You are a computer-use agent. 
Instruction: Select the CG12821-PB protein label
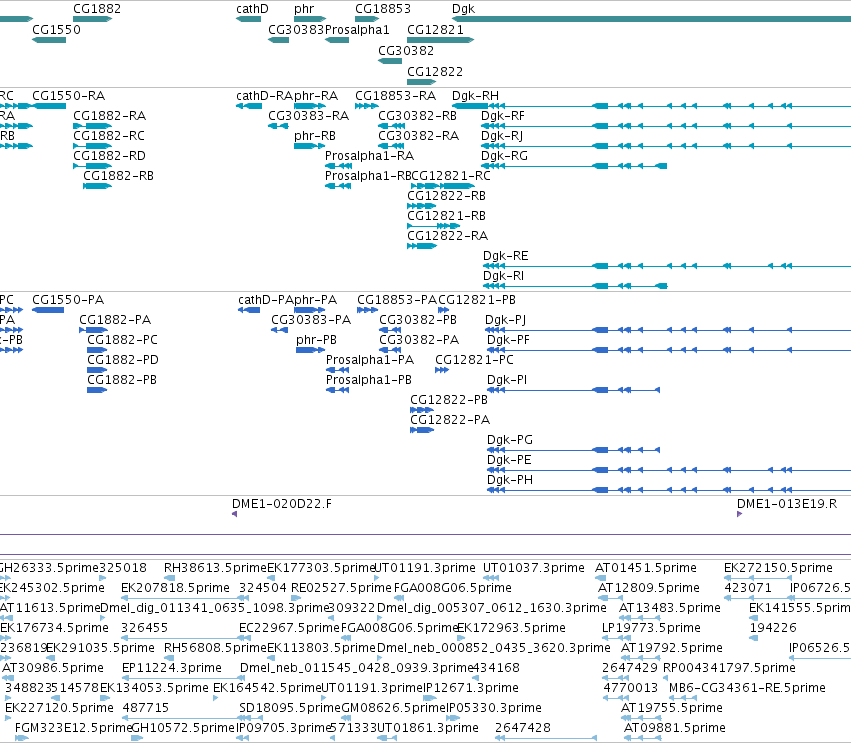coord(477,300)
